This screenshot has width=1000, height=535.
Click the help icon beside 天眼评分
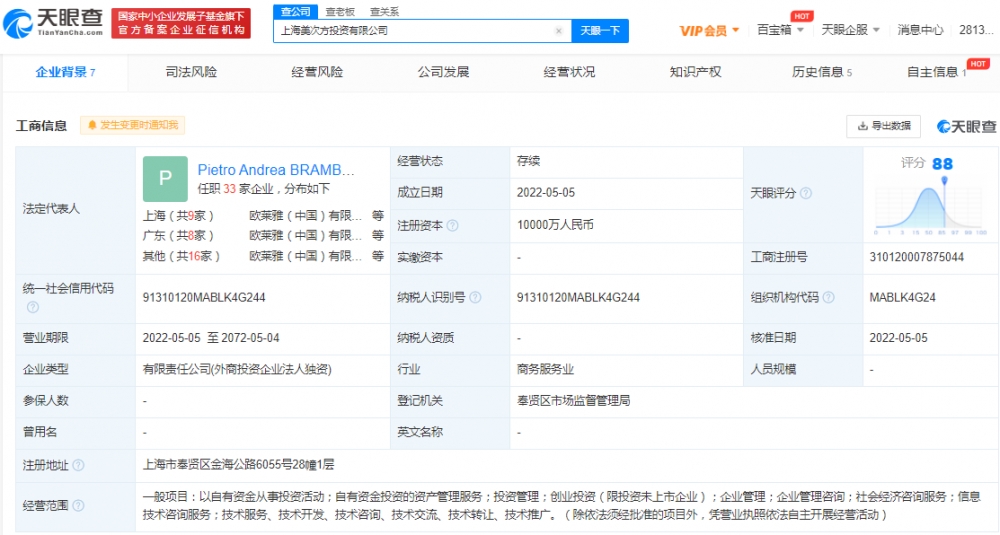click(806, 193)
